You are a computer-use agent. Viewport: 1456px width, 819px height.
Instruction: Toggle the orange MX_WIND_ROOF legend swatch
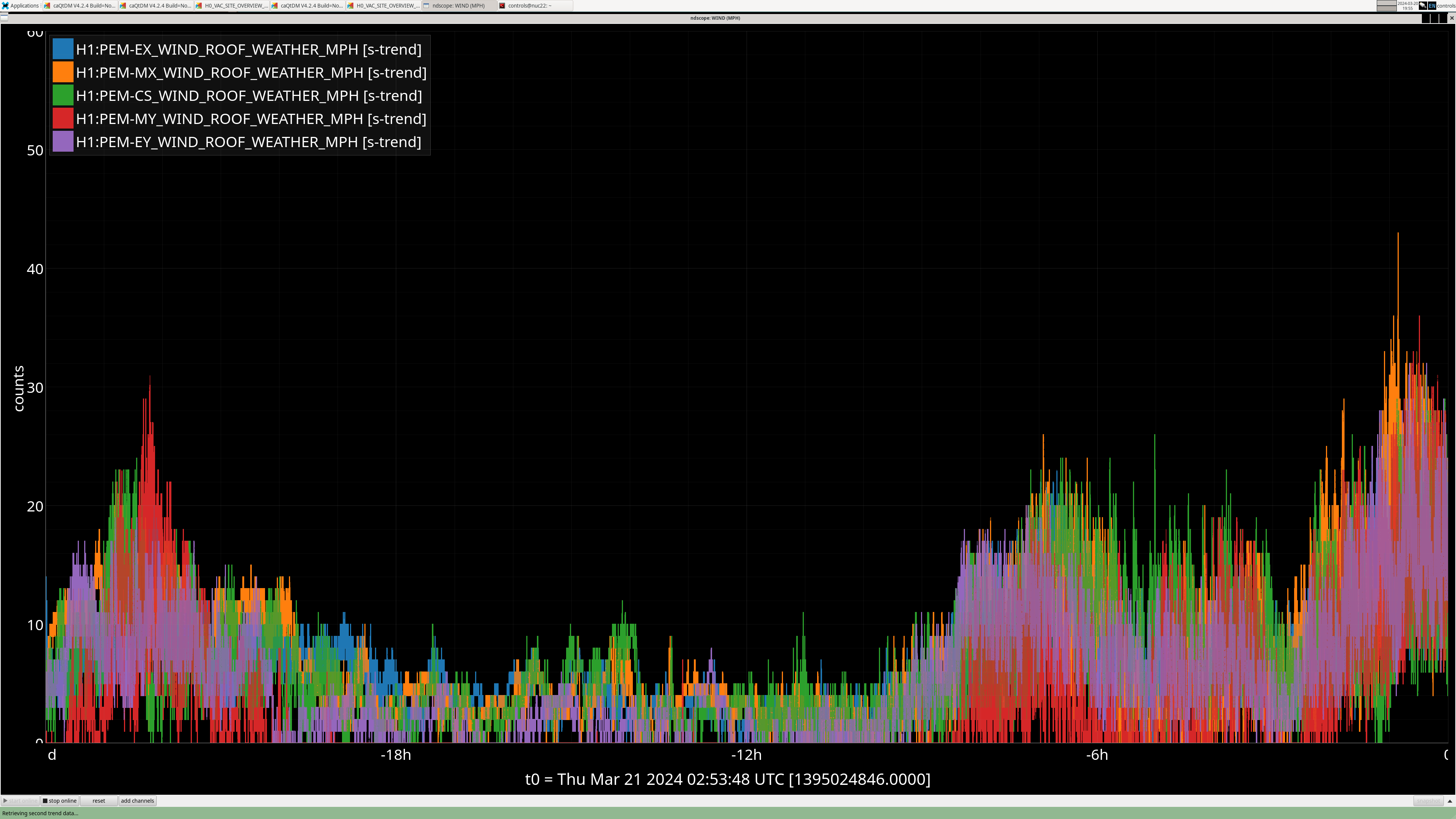(63, 72)
